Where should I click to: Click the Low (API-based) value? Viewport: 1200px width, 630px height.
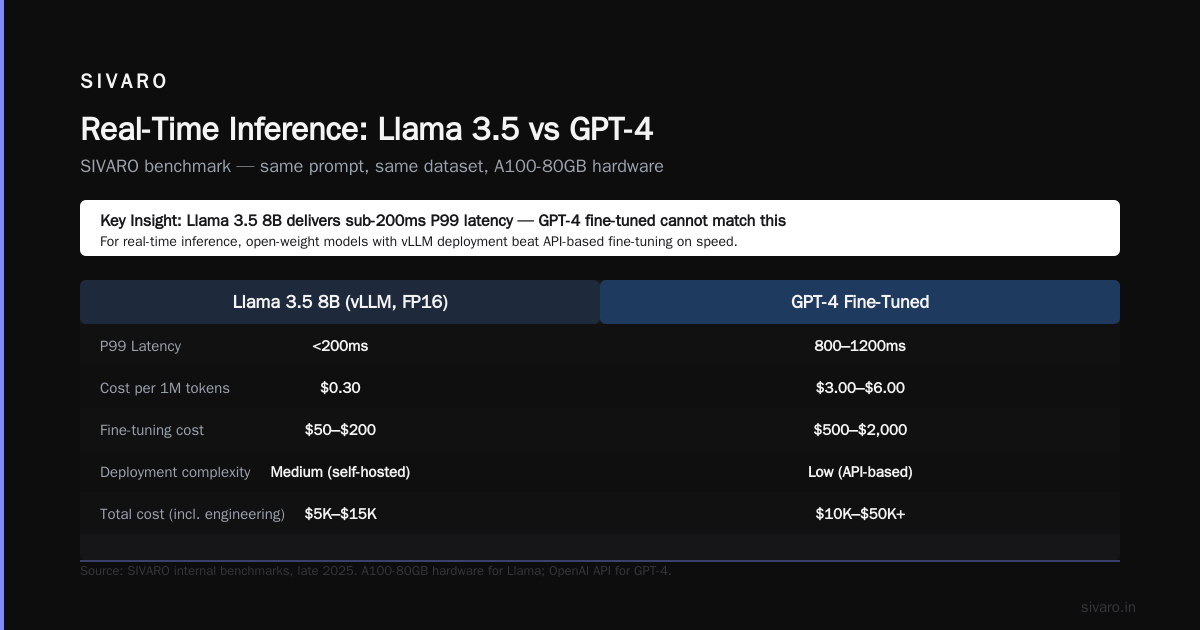[860, 472]
